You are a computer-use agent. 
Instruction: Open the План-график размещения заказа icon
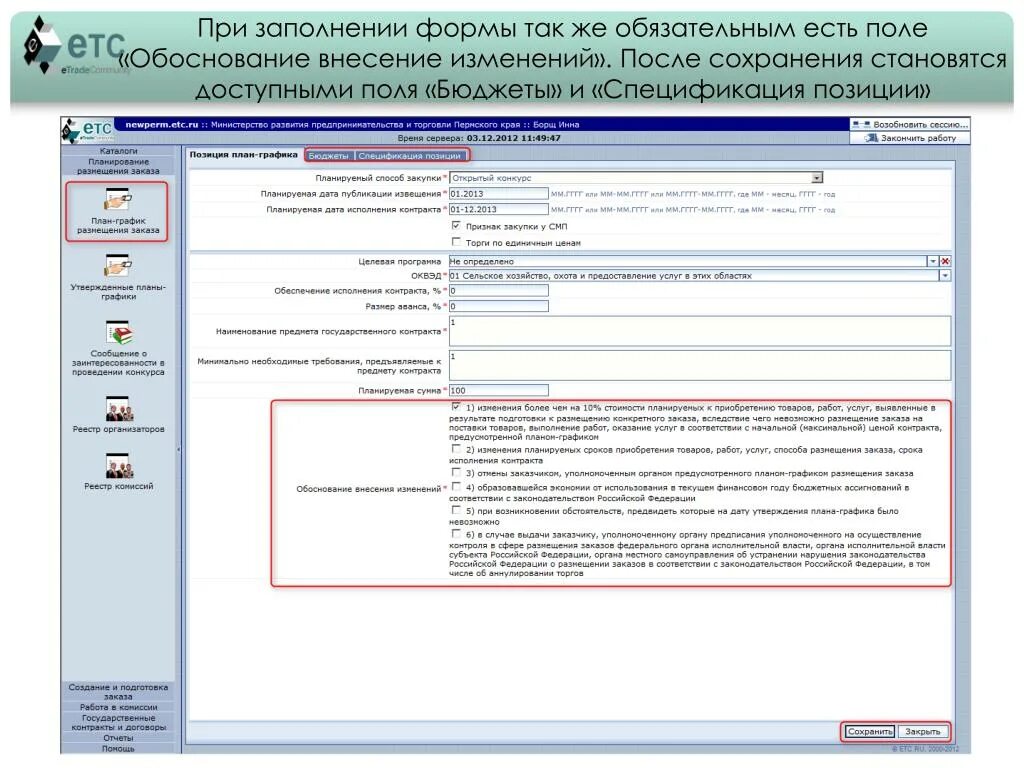tap(118, 199)
